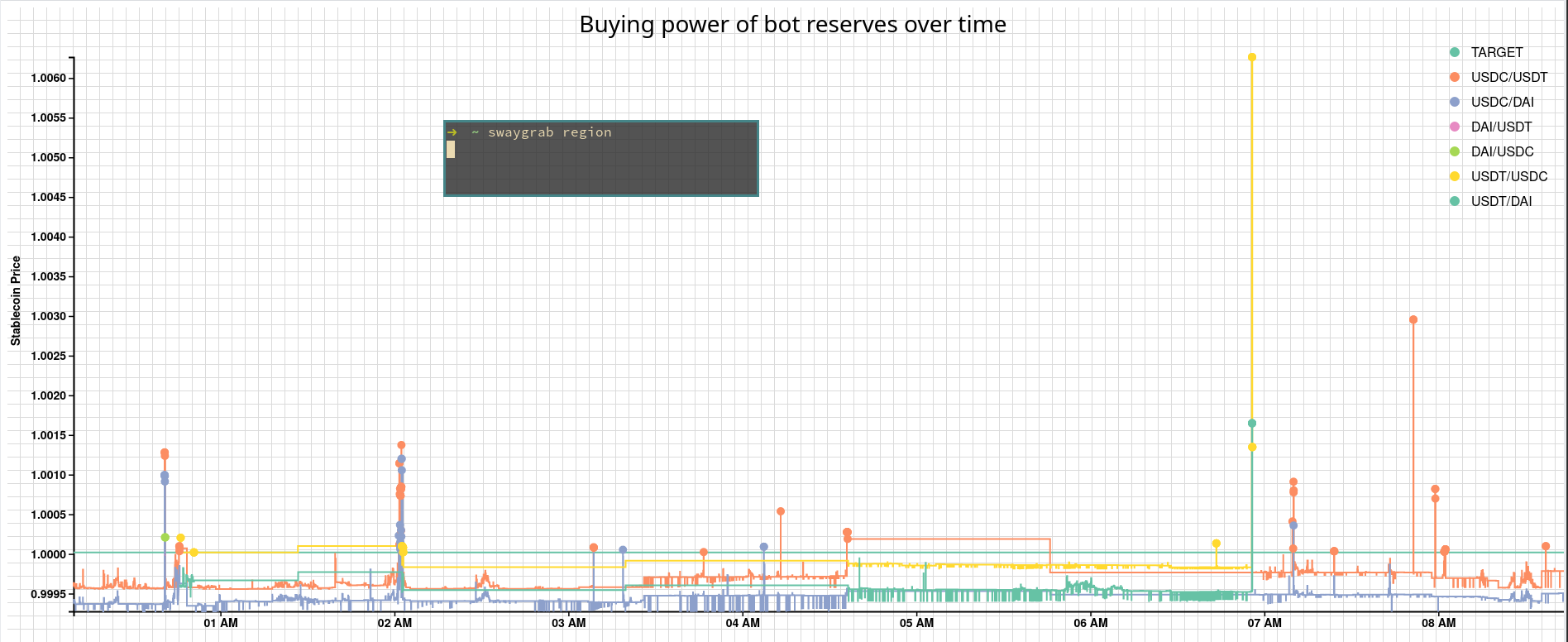Viewport: 1568px width, 642px height.
Task: Click the yellow USDT/USDC legend dot
Action: tap(1455, 176)
